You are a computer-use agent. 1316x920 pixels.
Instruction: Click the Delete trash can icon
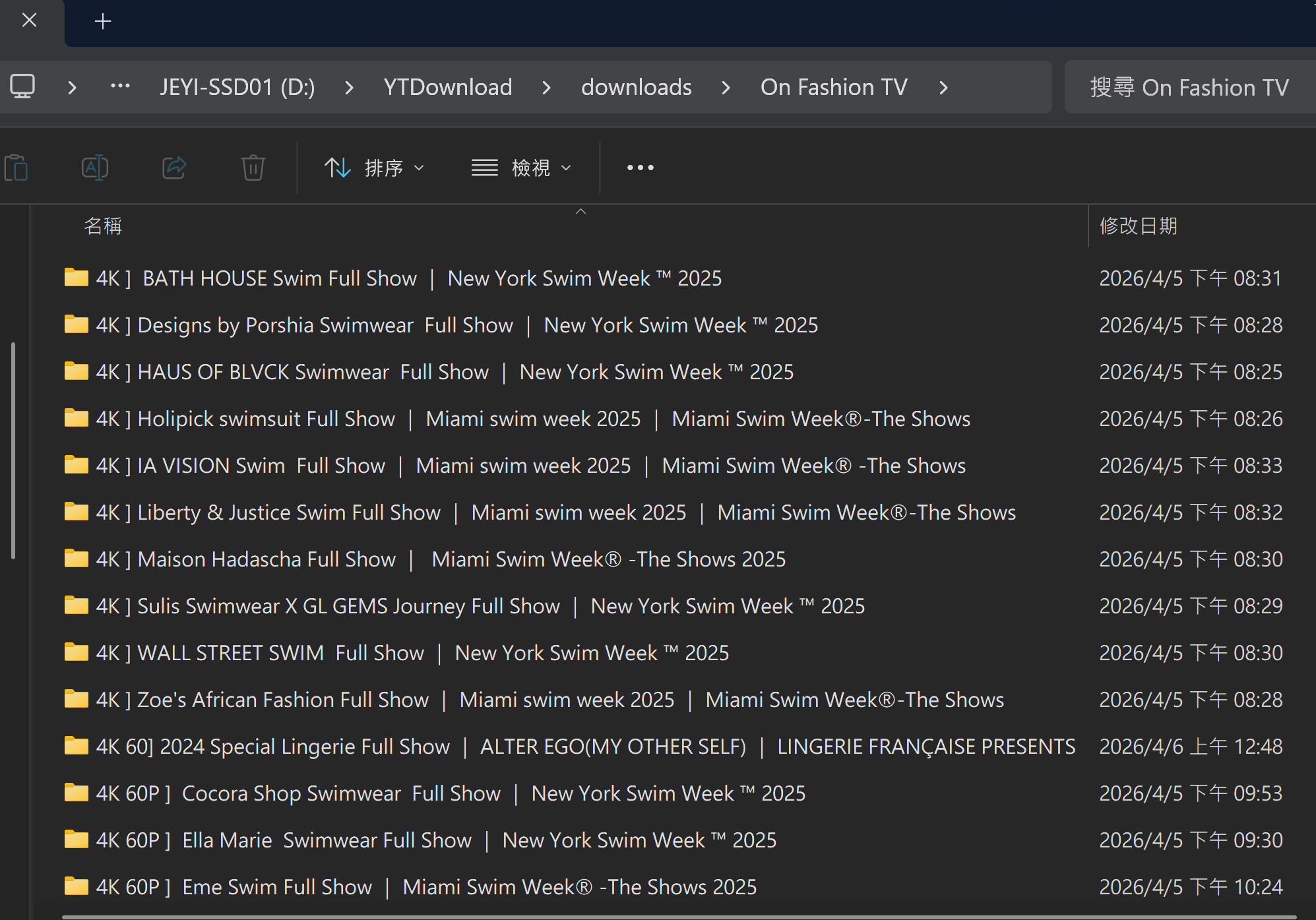[253, 168]
